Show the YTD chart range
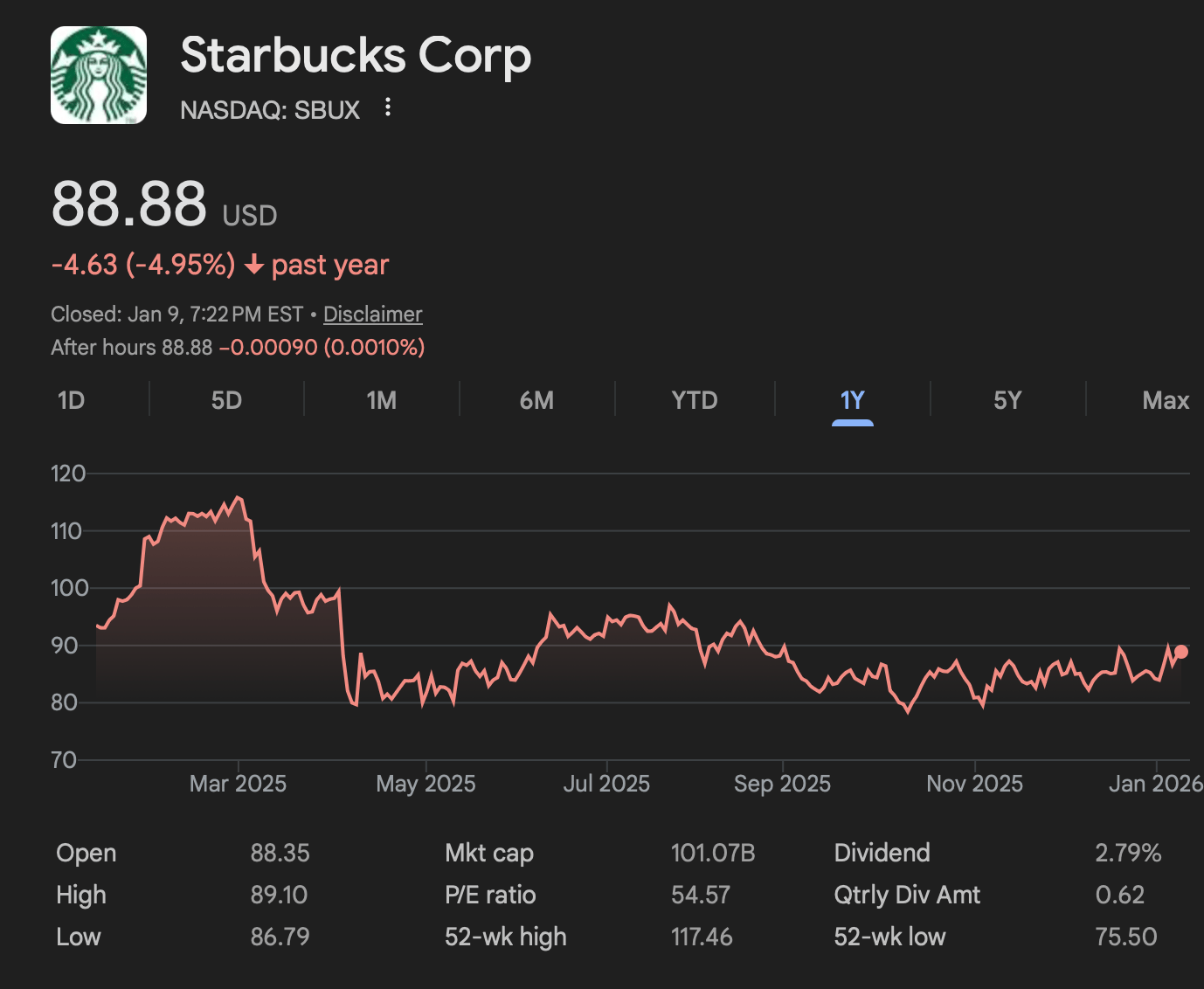Screen dimensions: 1204x989 [695, 400]
